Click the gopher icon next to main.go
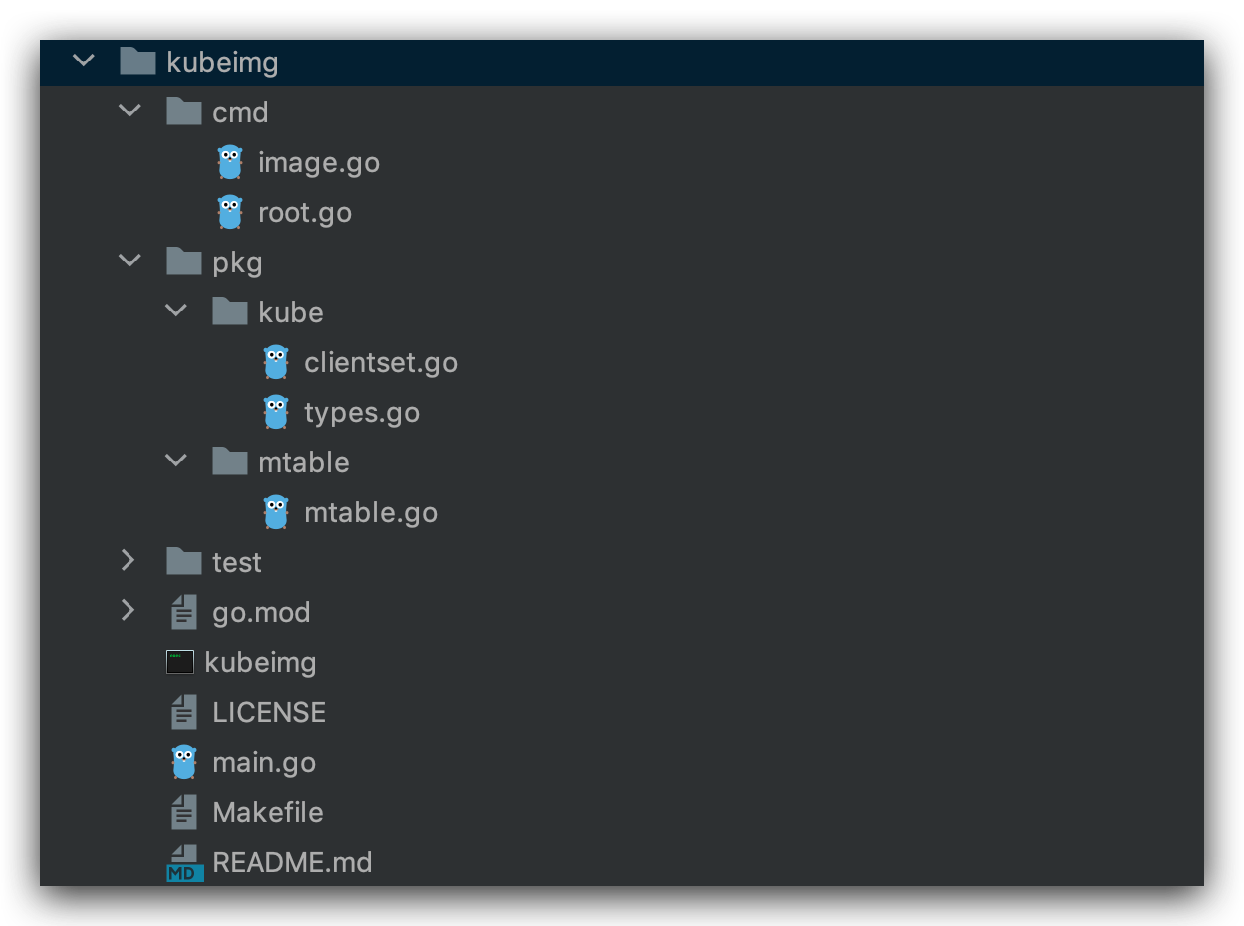Image resolution: width=1244 pixels, height=926 pixels. click(184, 762)
